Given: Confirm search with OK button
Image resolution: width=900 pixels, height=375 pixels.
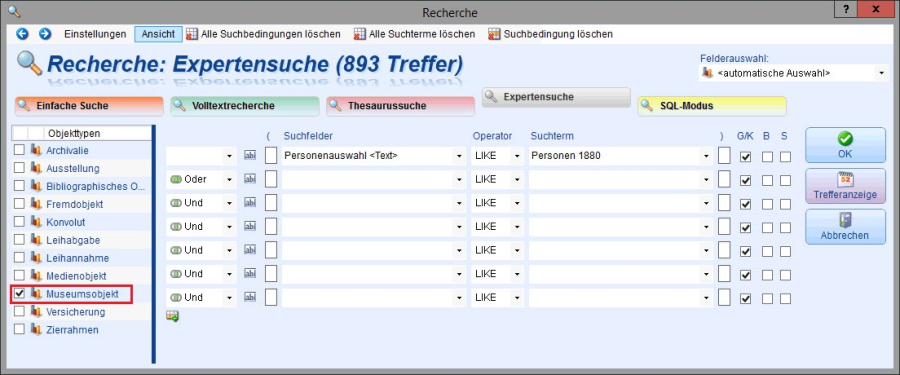Looking at the screenshot, I should pos(845,145).
